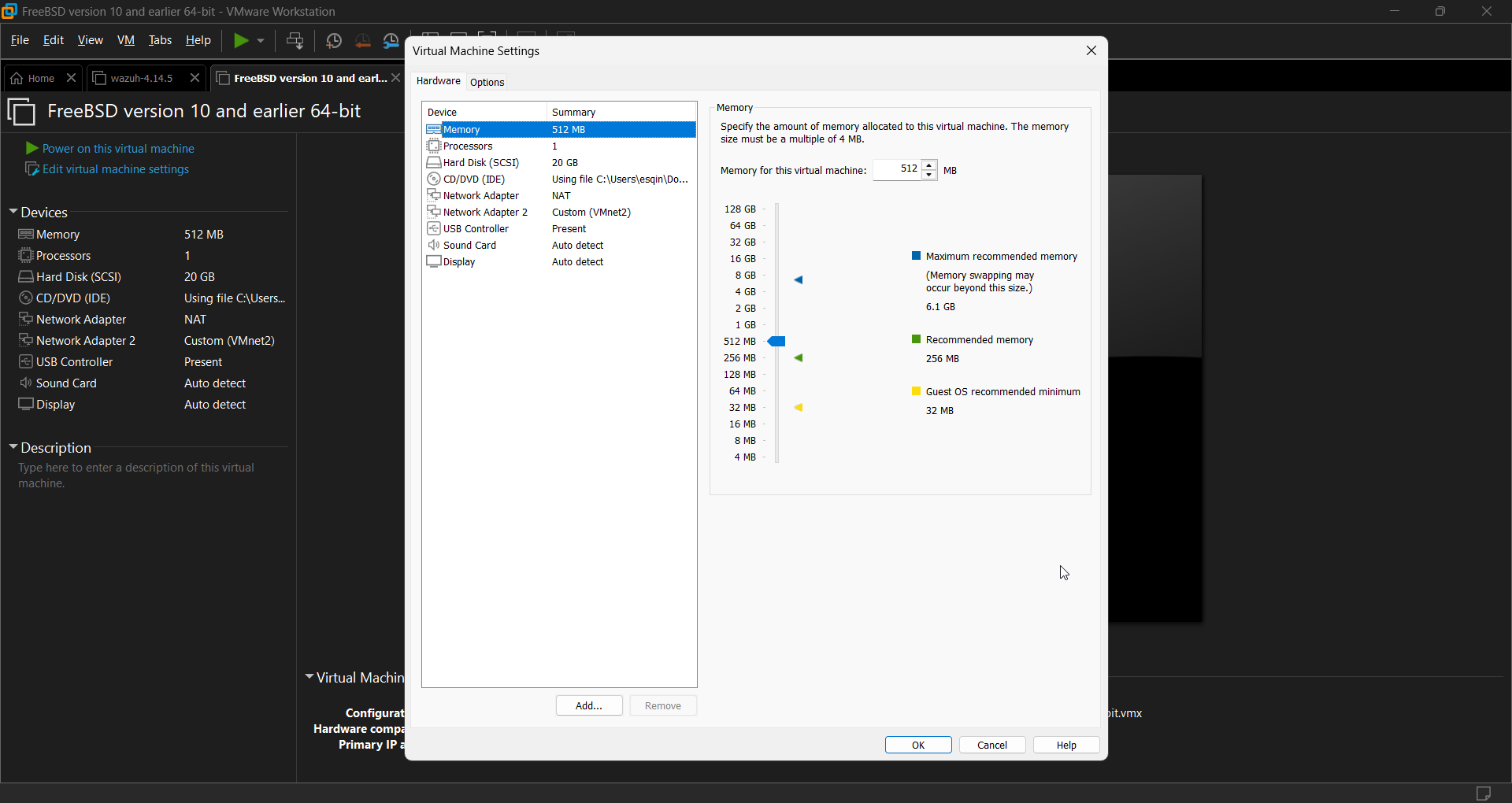The width and height of the screenshot is (1512, 803).
Task: Click the Add... hardware button
Action: (589, 706)
